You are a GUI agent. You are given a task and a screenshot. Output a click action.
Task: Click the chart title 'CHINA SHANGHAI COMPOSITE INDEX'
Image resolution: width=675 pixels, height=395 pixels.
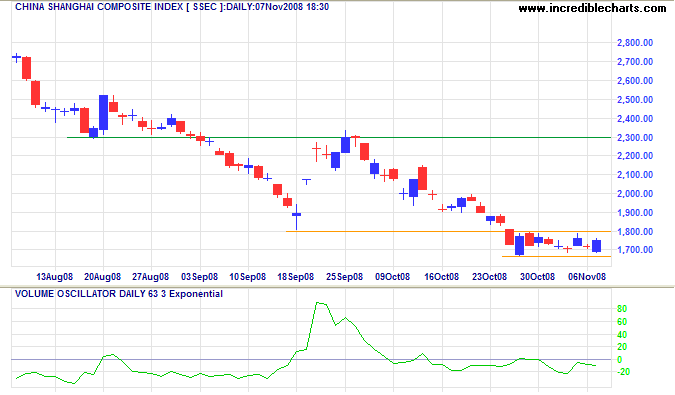point(99,7)
